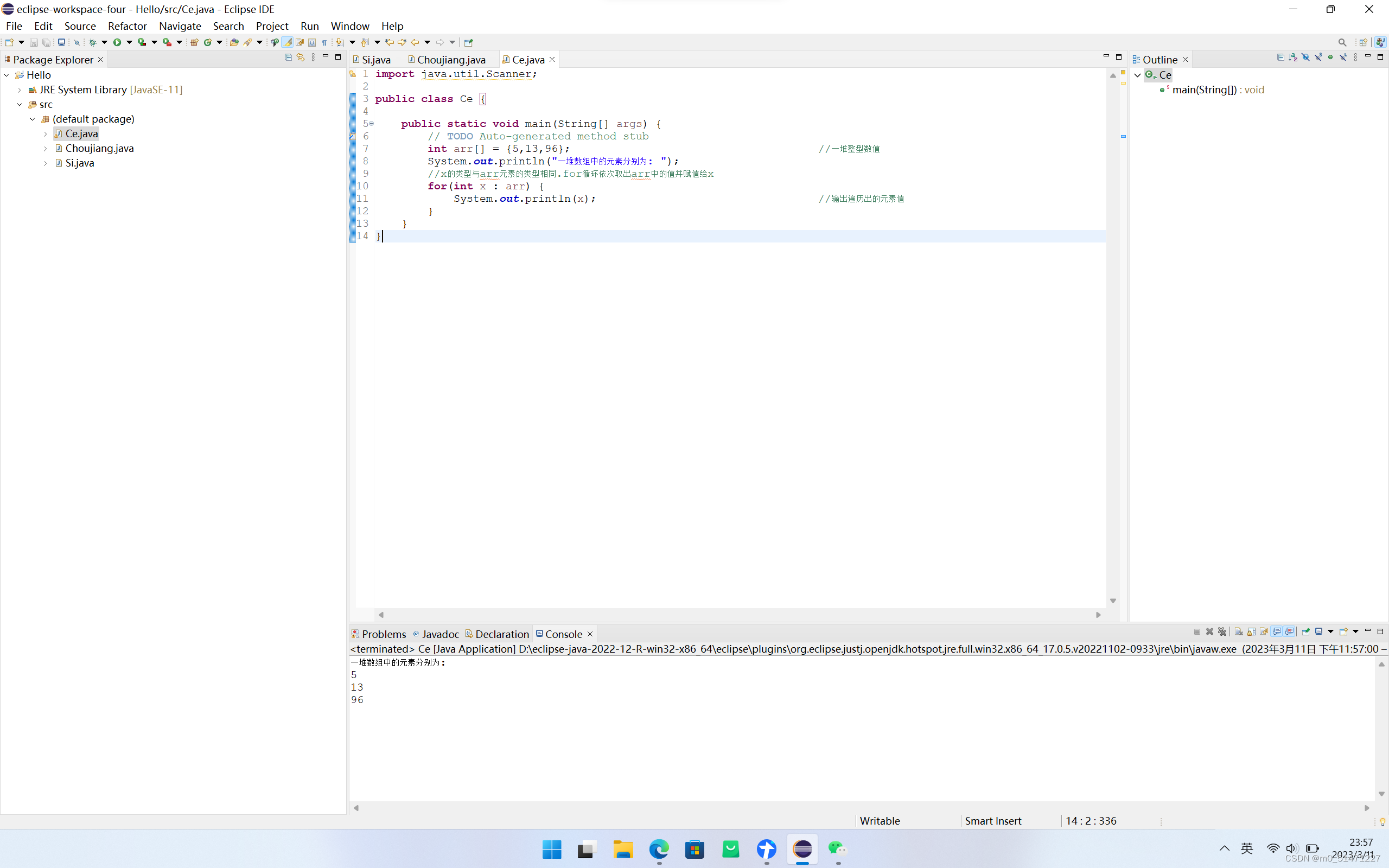The width and height of the screenshot is (1389, 868).
Task: Collapse the src folder node
Action: click(x=20, y=105)
